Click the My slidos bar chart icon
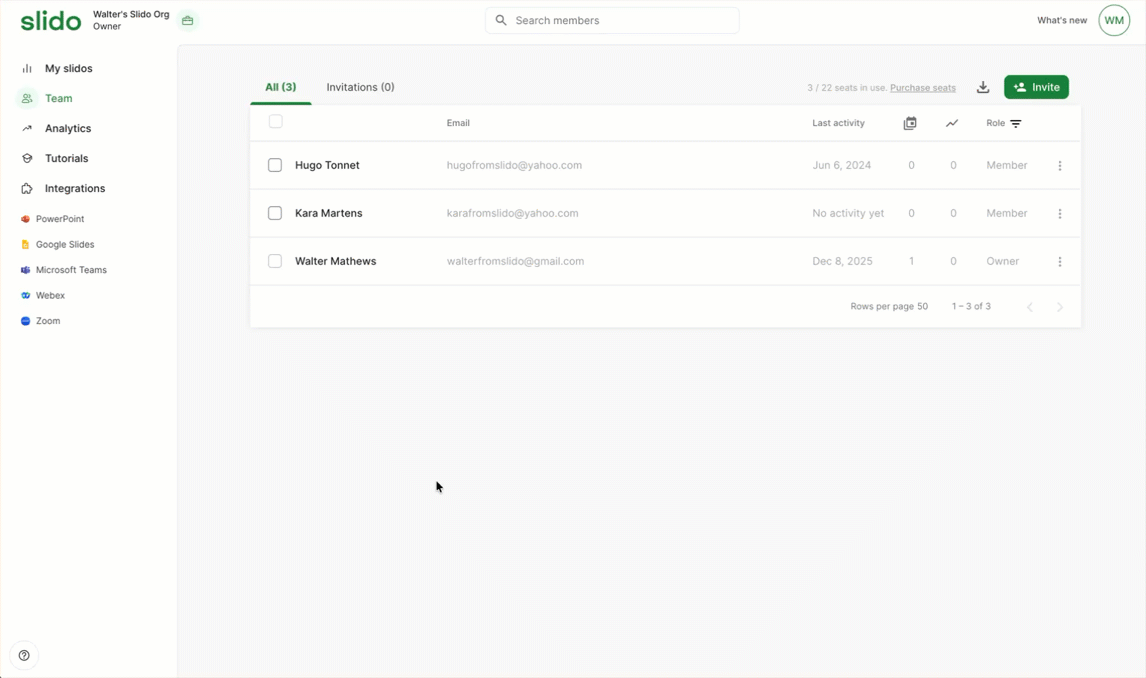 27,69
